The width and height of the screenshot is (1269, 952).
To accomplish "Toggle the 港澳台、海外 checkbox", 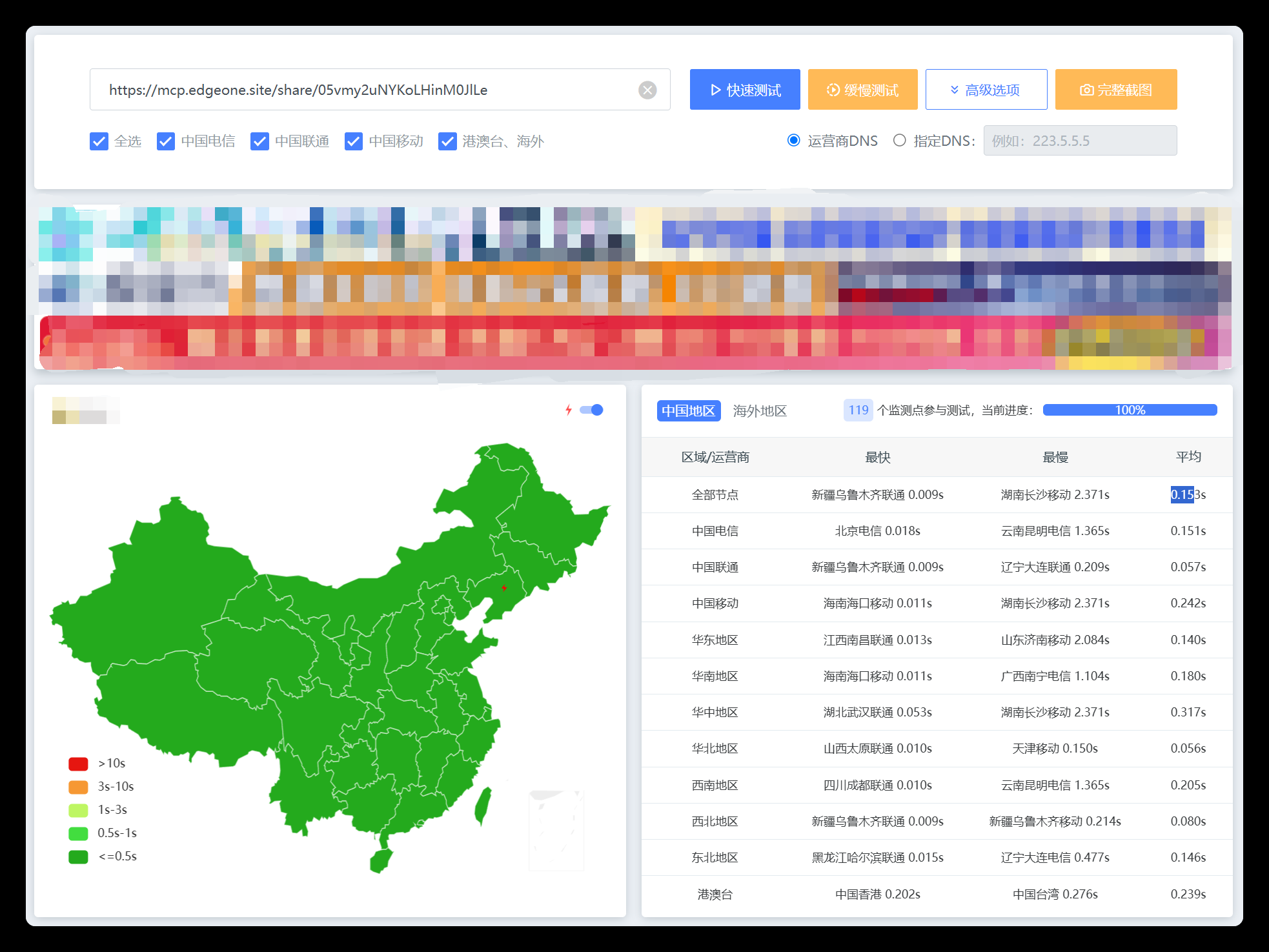I will [x=447, y=141].
